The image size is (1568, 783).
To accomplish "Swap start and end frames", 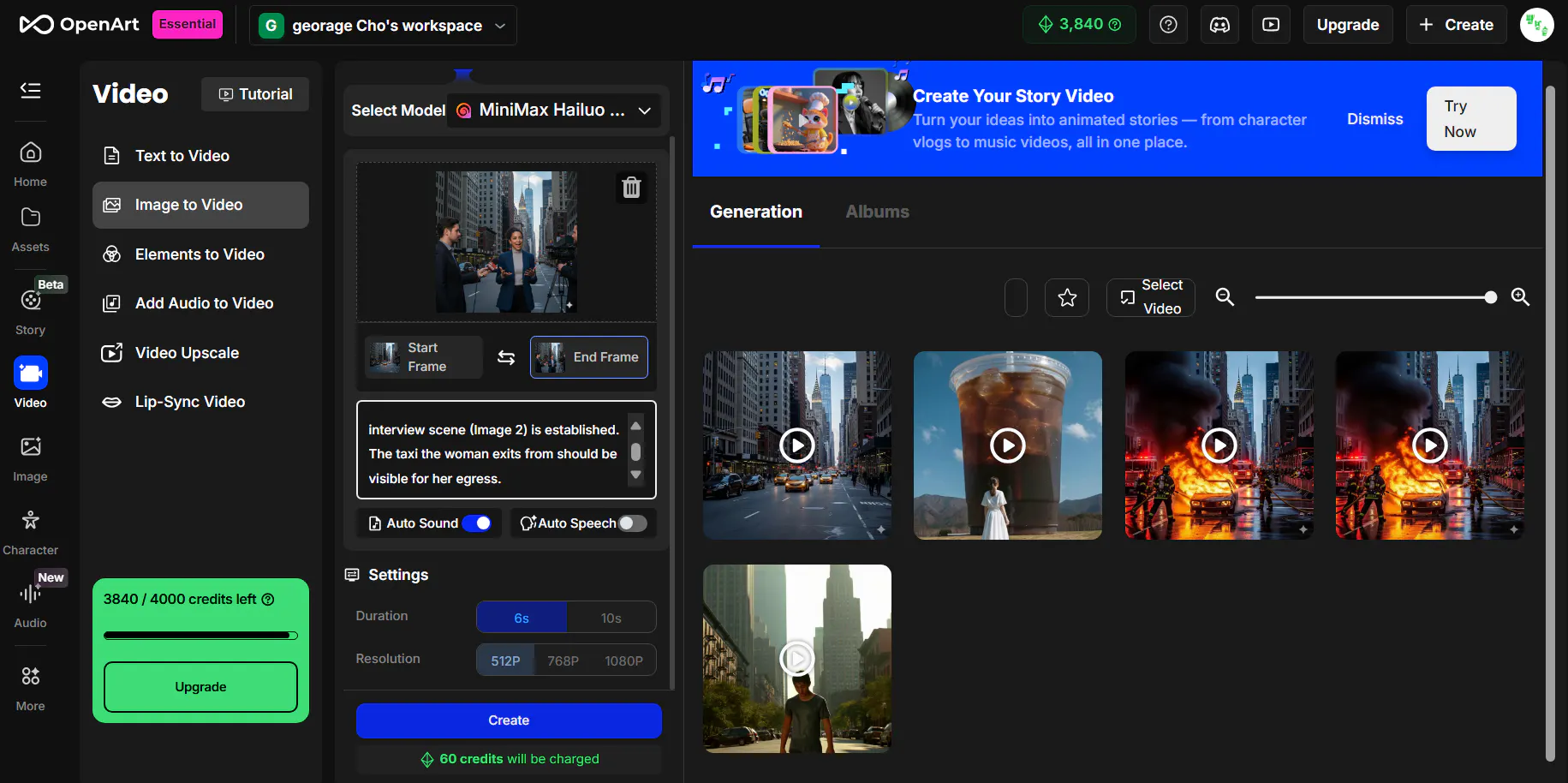I will (x=506, y=357).
